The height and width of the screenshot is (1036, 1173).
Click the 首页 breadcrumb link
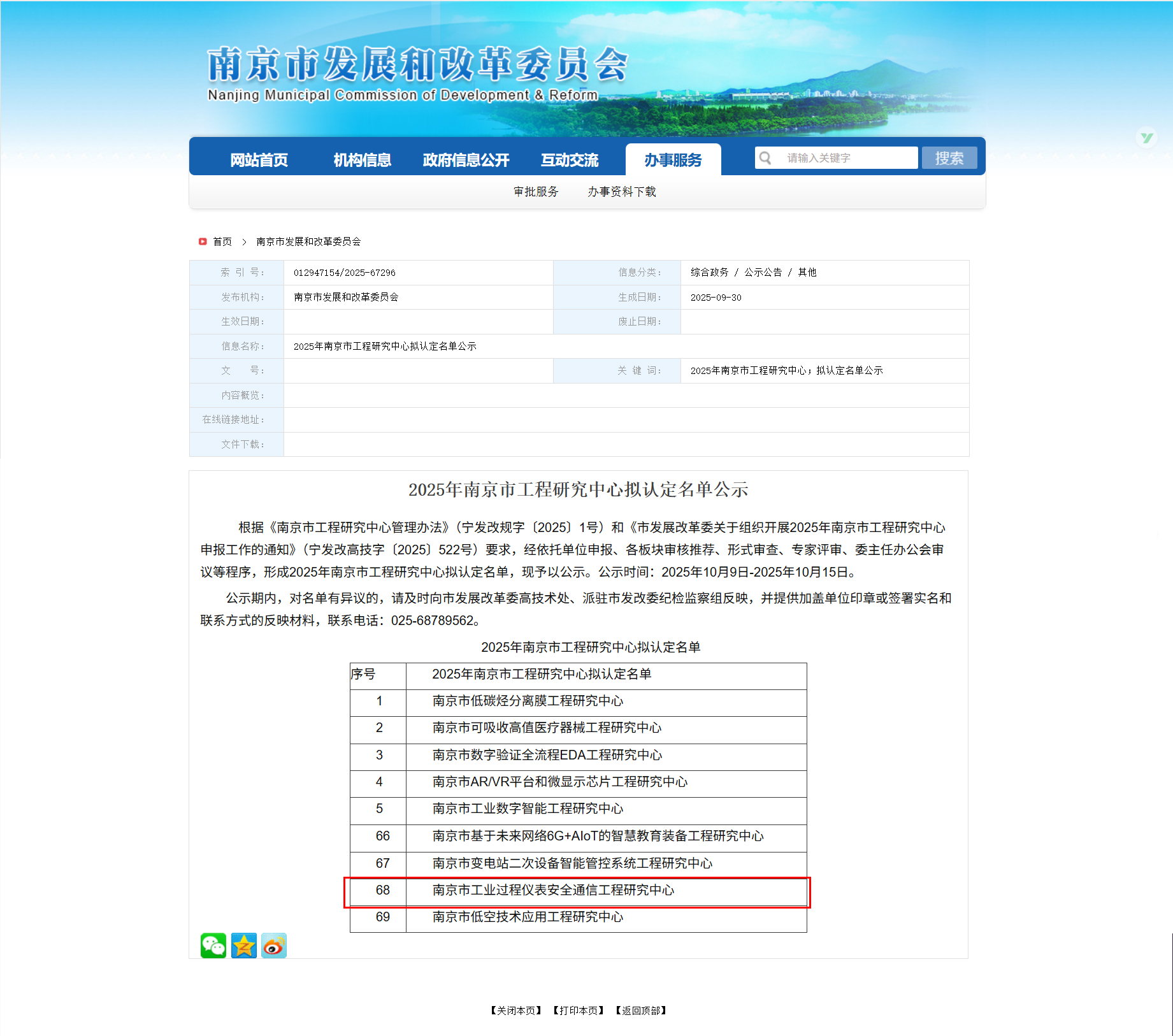coord(222,241)
